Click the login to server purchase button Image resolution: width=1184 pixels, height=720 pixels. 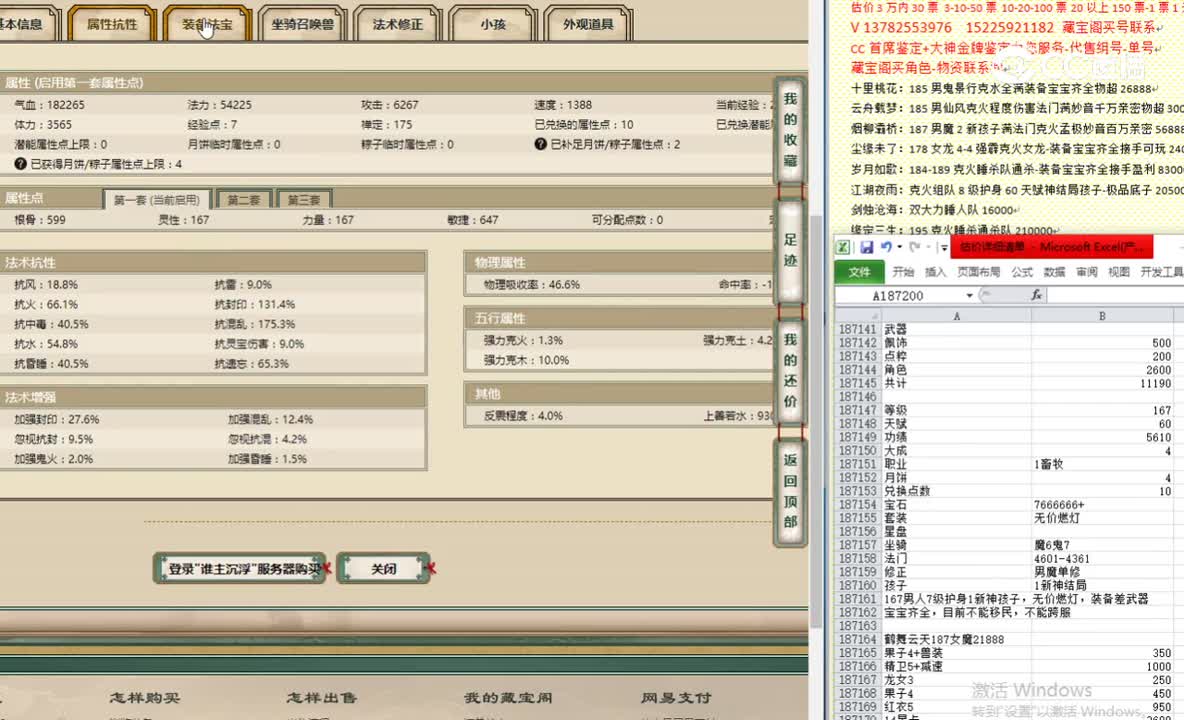pos(242,568)
